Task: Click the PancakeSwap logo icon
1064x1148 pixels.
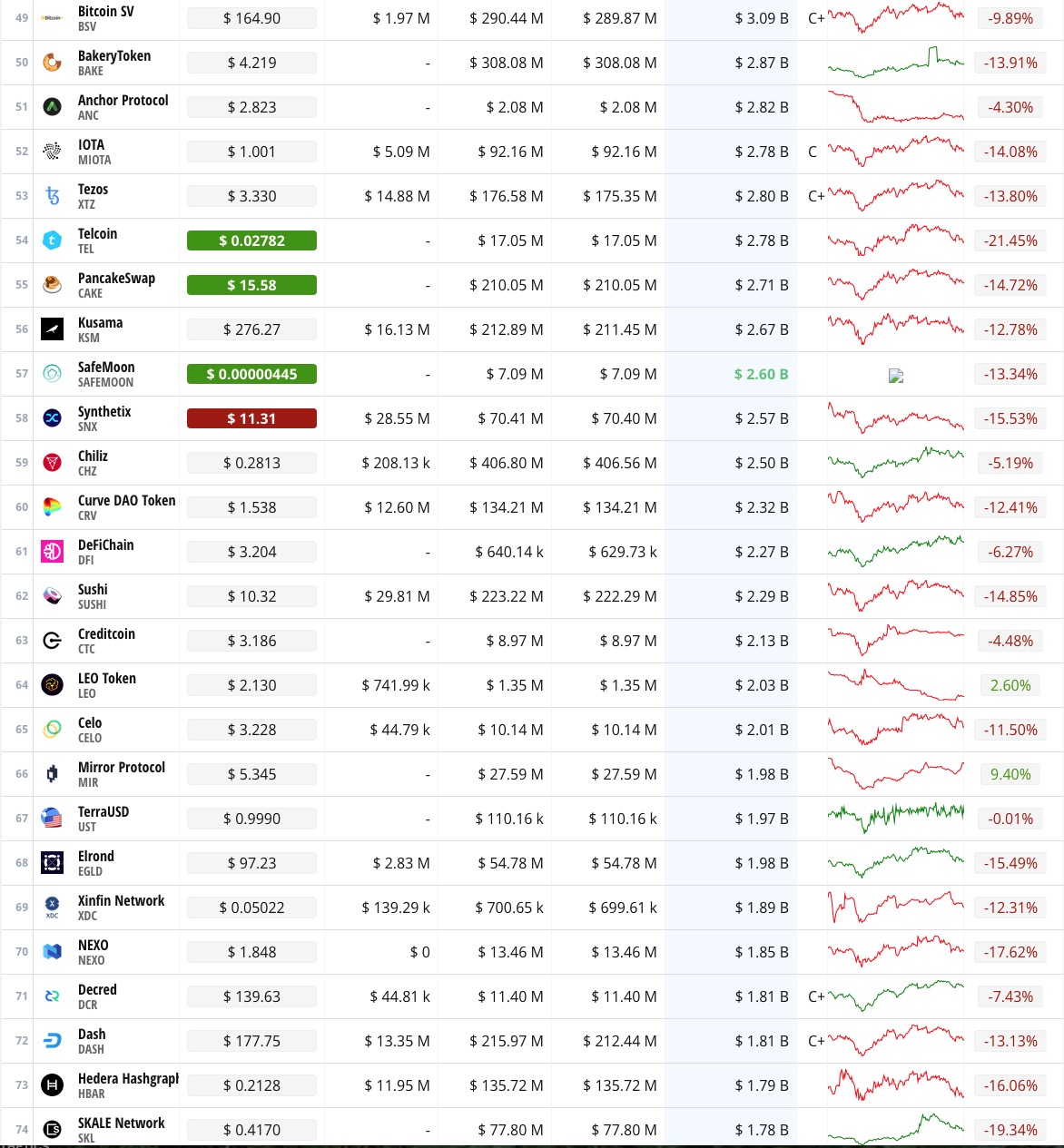Action: point(53,285)
